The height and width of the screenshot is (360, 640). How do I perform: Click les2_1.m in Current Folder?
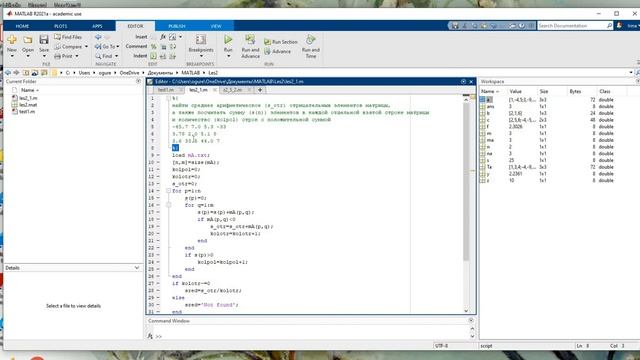28,98
